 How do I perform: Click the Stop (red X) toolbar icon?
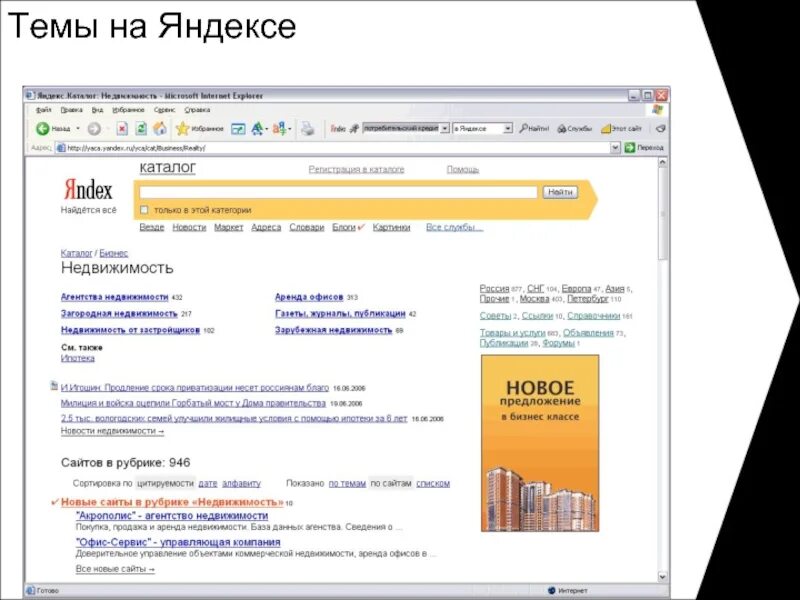[x=122, y=129]
